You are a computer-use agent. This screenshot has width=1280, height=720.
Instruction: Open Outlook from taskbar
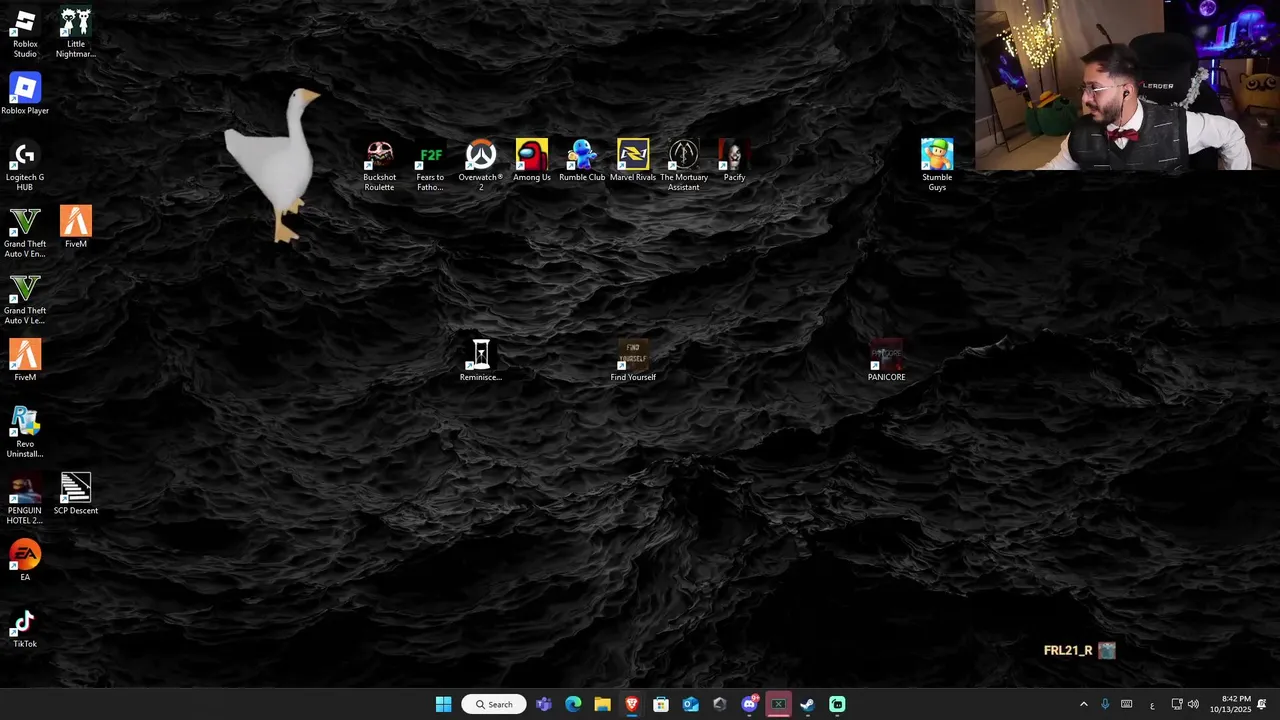[x=690, y=704]
